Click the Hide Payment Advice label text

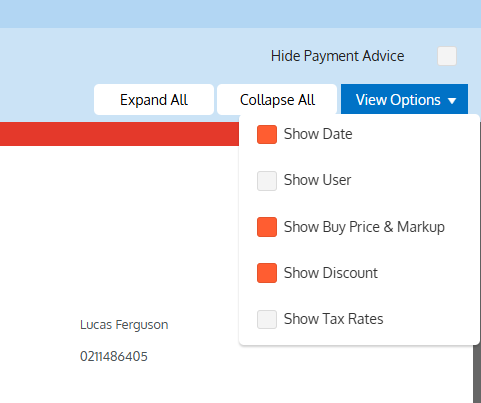point(338,56)
